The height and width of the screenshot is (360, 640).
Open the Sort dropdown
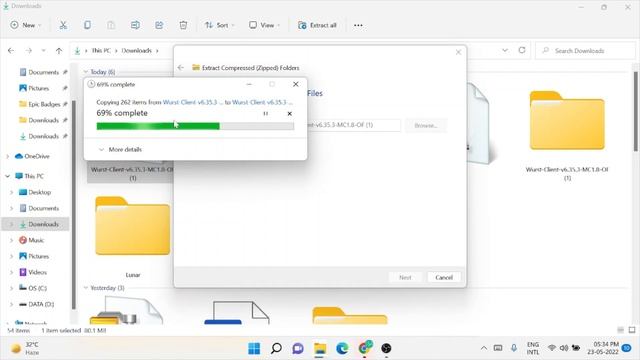tap(220, 25)
